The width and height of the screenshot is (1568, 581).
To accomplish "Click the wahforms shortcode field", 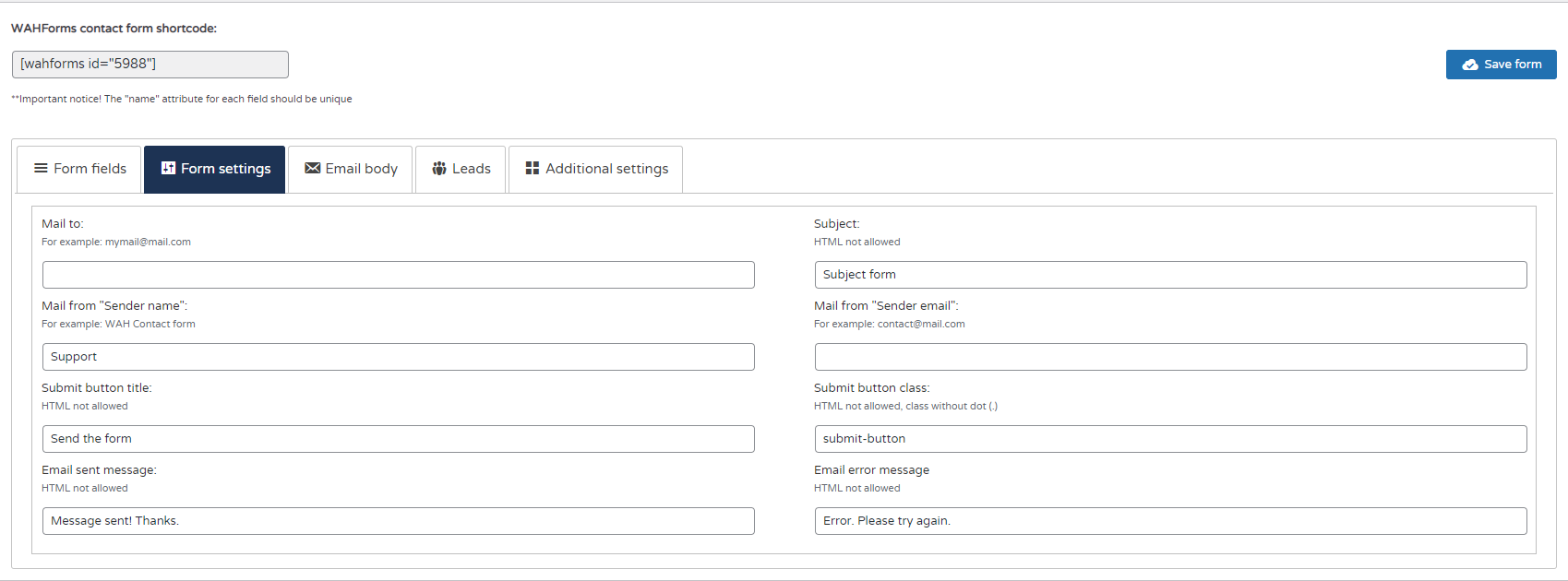I will pos(150,65).
